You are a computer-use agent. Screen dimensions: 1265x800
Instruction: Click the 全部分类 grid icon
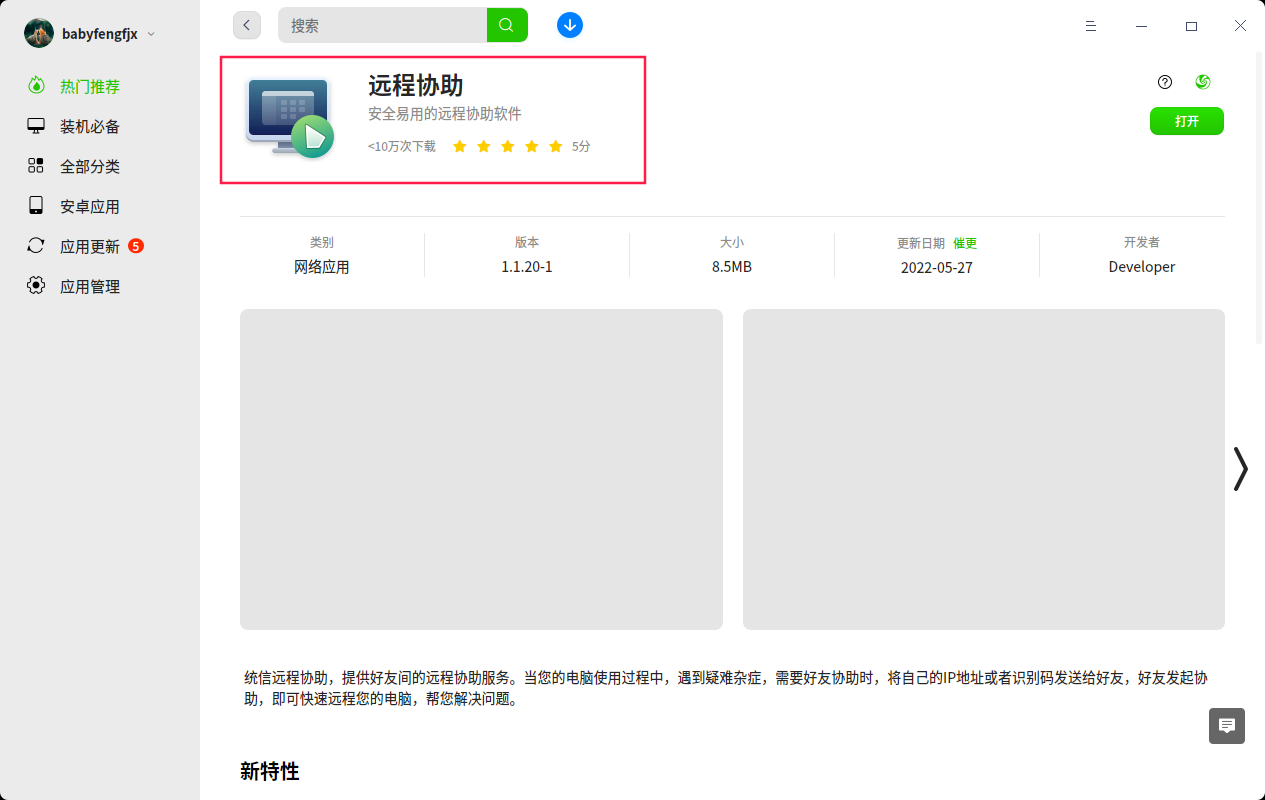click(36, 166)
